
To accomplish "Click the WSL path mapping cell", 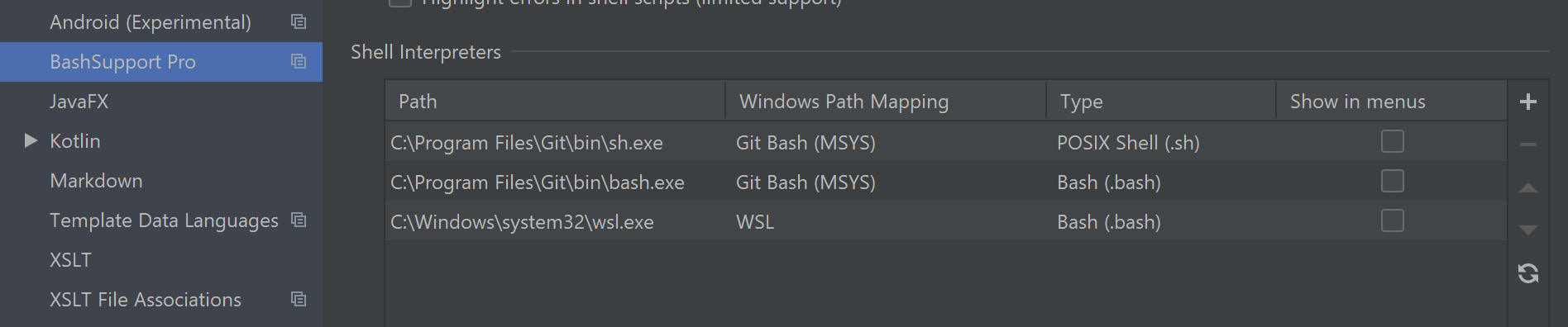I will pyautogui.click(x=755, y=222).
